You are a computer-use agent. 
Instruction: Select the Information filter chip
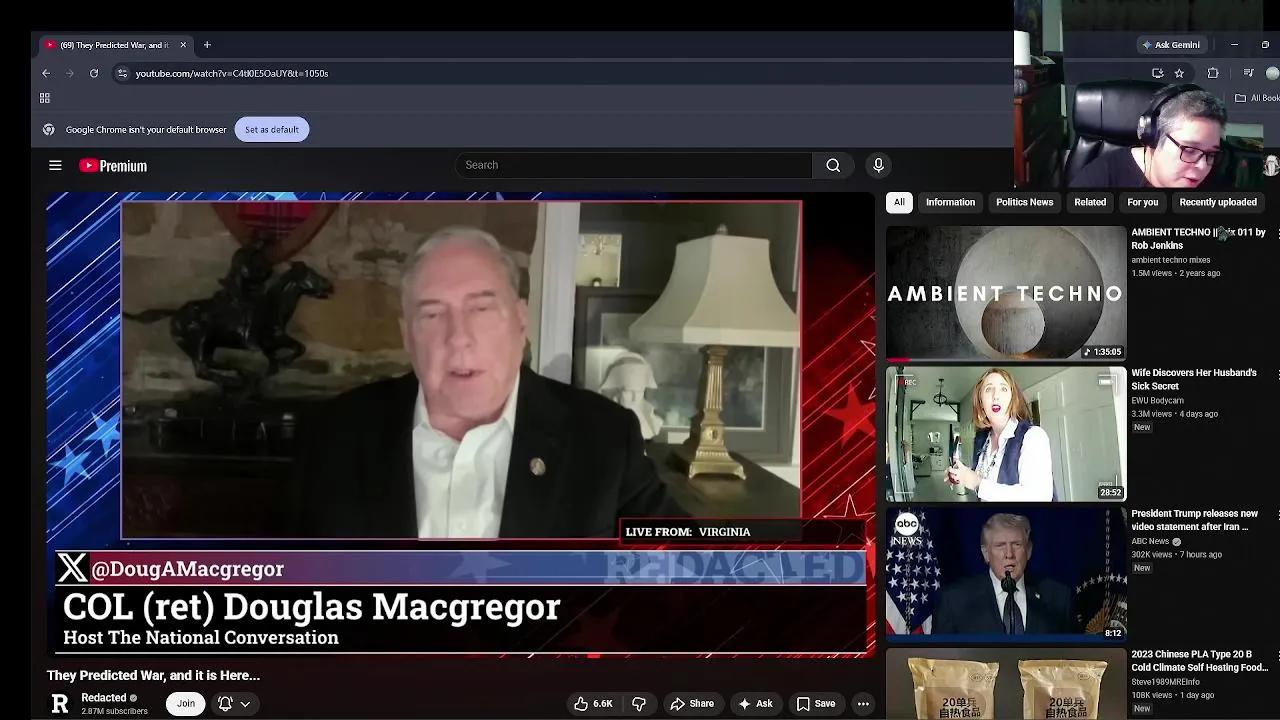[x=950, y=202]
